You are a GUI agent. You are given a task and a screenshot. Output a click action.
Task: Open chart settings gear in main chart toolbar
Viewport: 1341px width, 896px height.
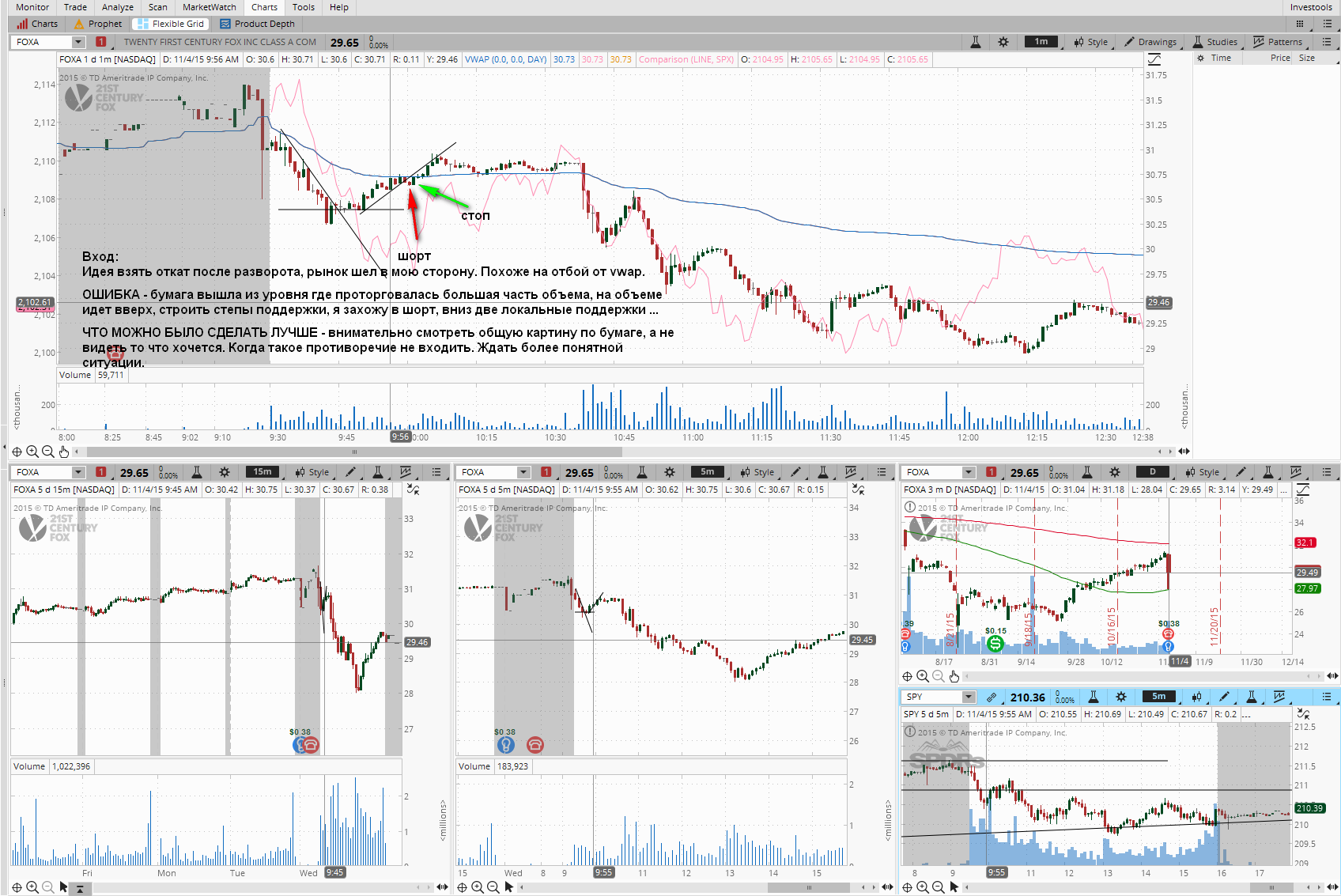click(1003, 42)
